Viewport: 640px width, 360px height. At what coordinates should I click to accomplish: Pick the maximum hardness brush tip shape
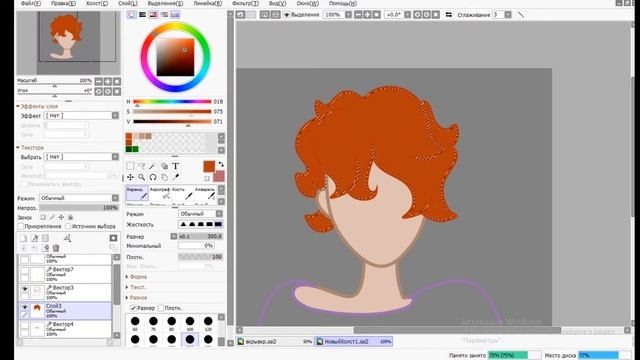tap(218, 224)
